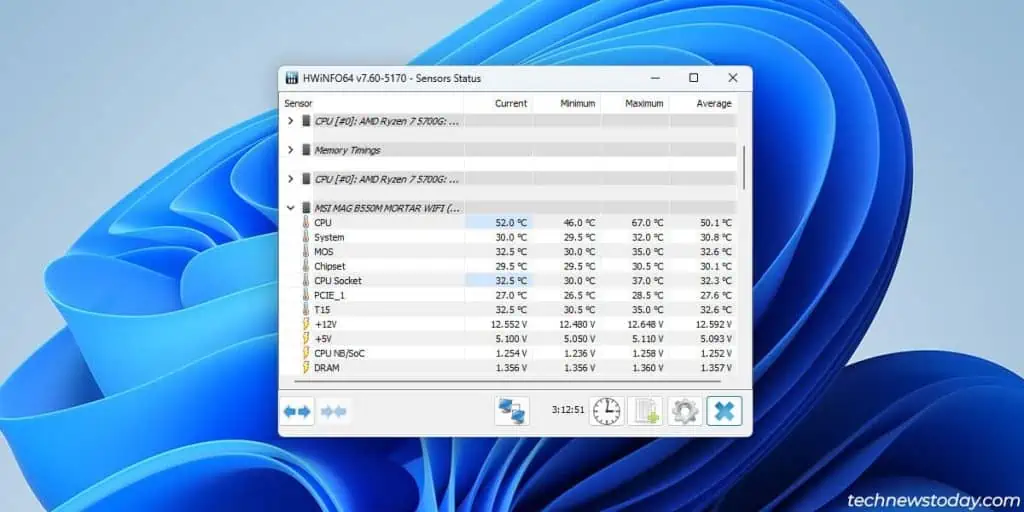Select the Memory Timings row label
Image resolution: width=1024 pixels, height=512 pixels.
[x=347, y=150]
